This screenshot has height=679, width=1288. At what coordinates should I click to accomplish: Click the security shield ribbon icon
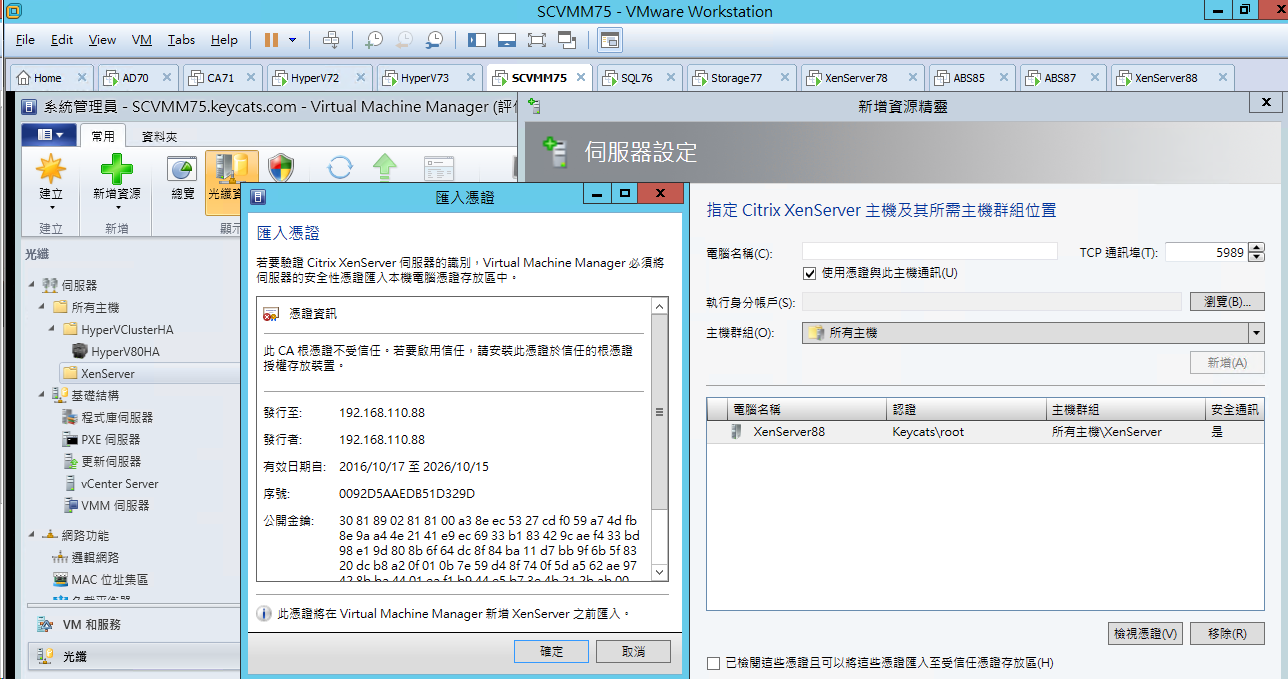[x=281, y=170]
